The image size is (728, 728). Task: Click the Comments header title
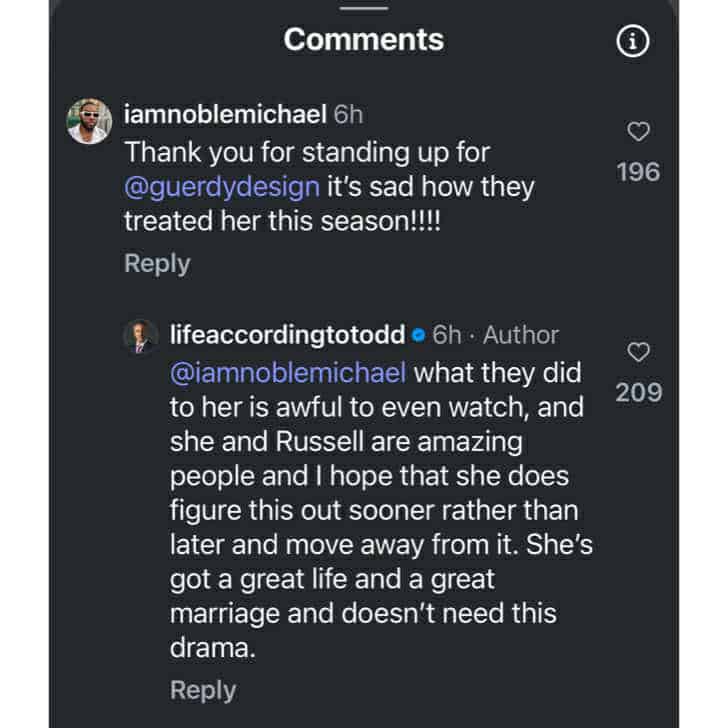click(x=363, y=40)
